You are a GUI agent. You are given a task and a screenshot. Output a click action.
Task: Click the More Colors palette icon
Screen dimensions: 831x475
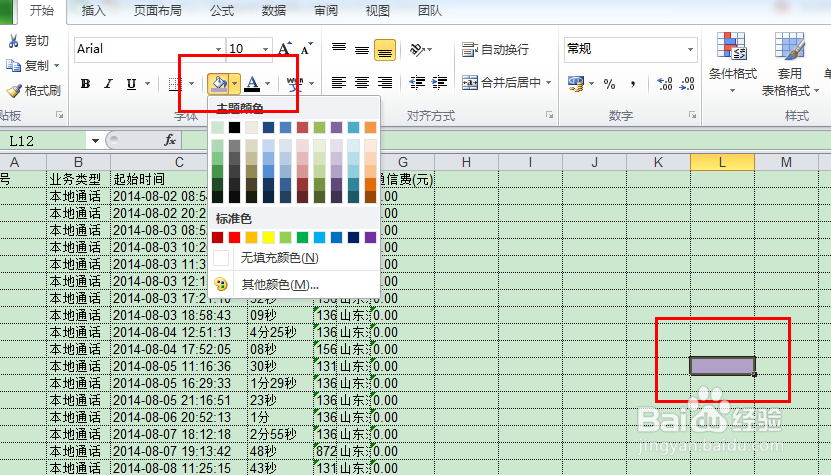coord(221,284)
